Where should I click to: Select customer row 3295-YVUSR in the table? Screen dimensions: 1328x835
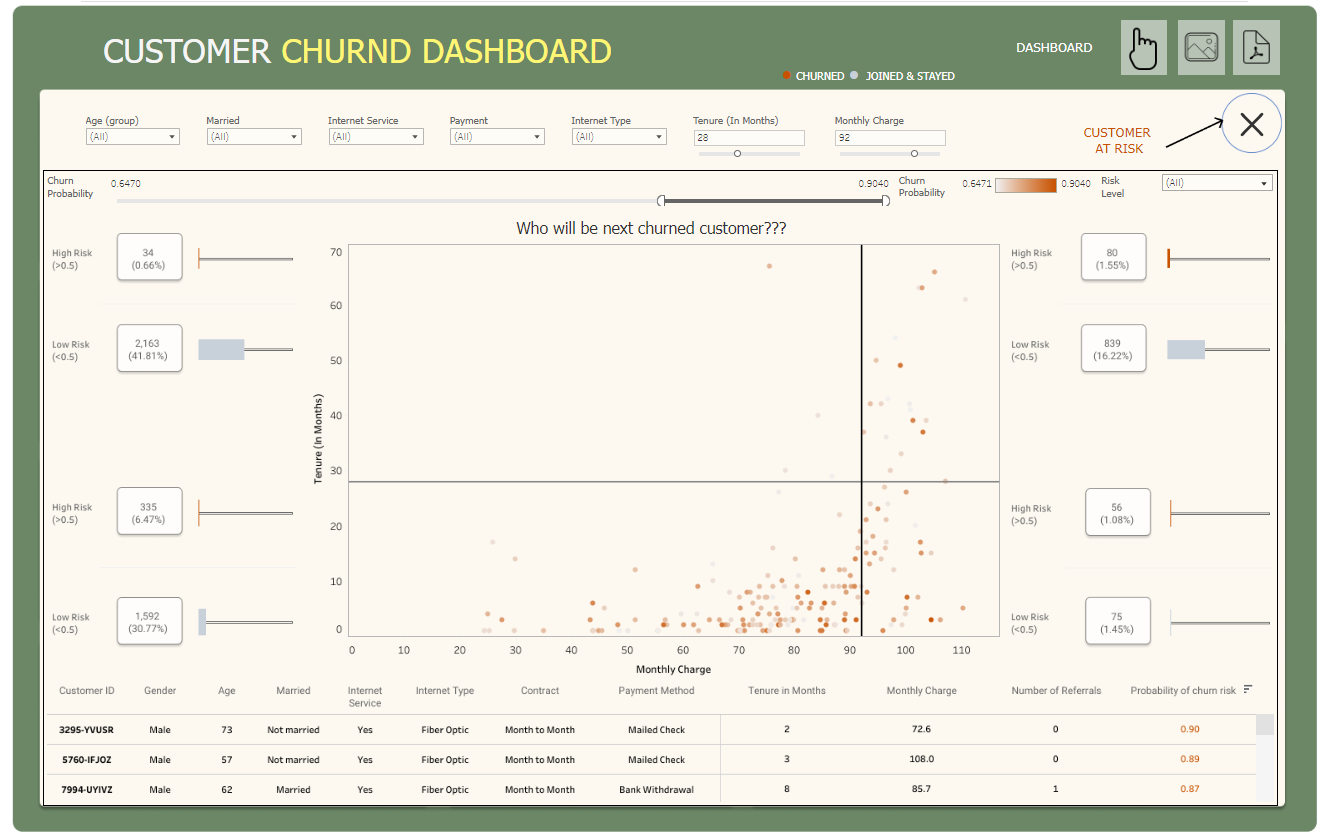pyautogui.click(x=88, y=730)
